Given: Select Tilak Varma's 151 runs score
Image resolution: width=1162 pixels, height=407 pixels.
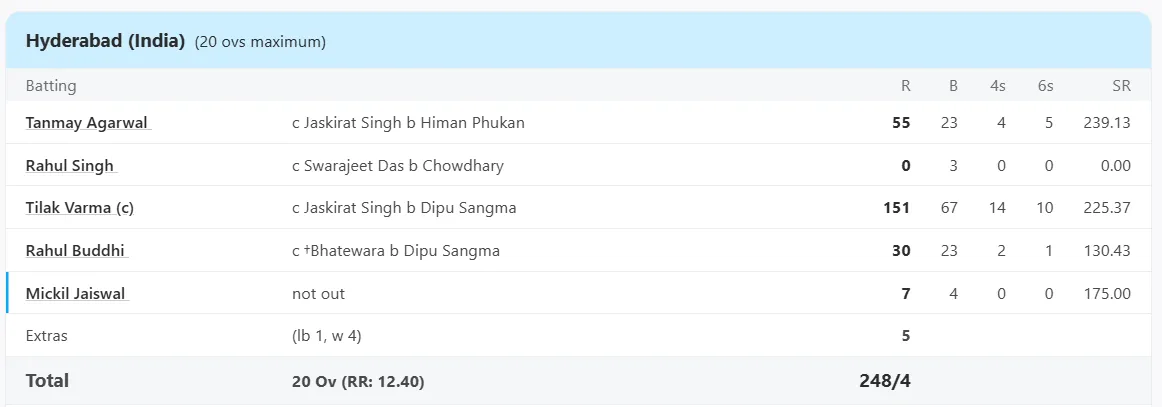Looking at the screenshot, I should [896, 208].
